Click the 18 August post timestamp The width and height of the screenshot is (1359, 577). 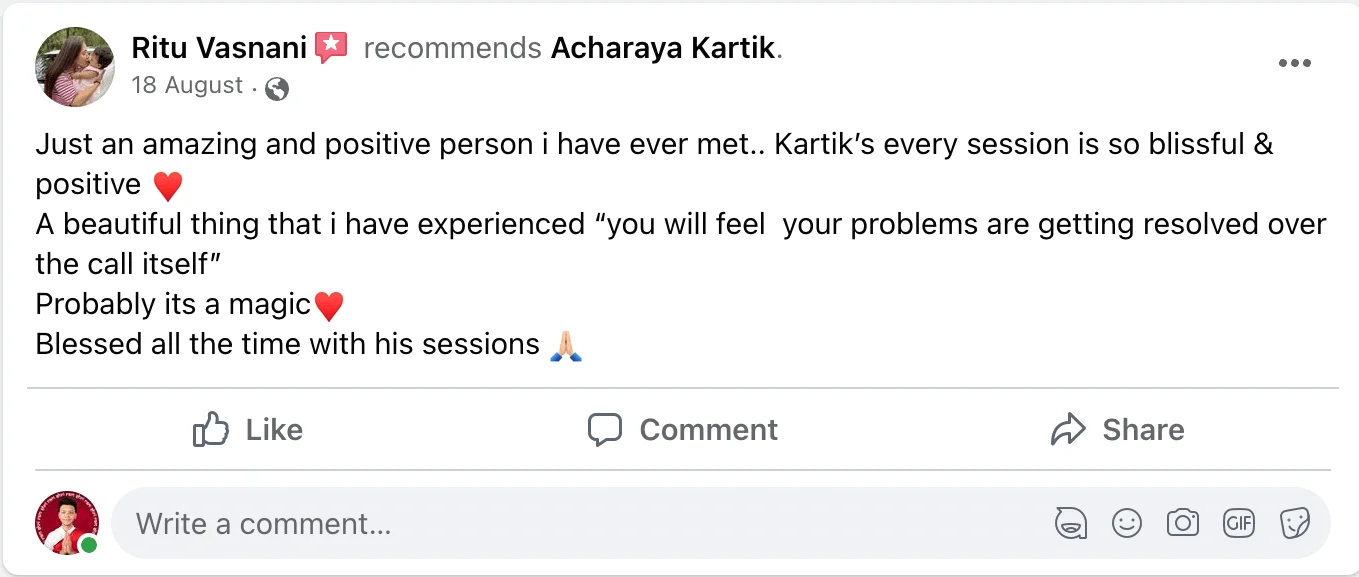tap(187, 86)
